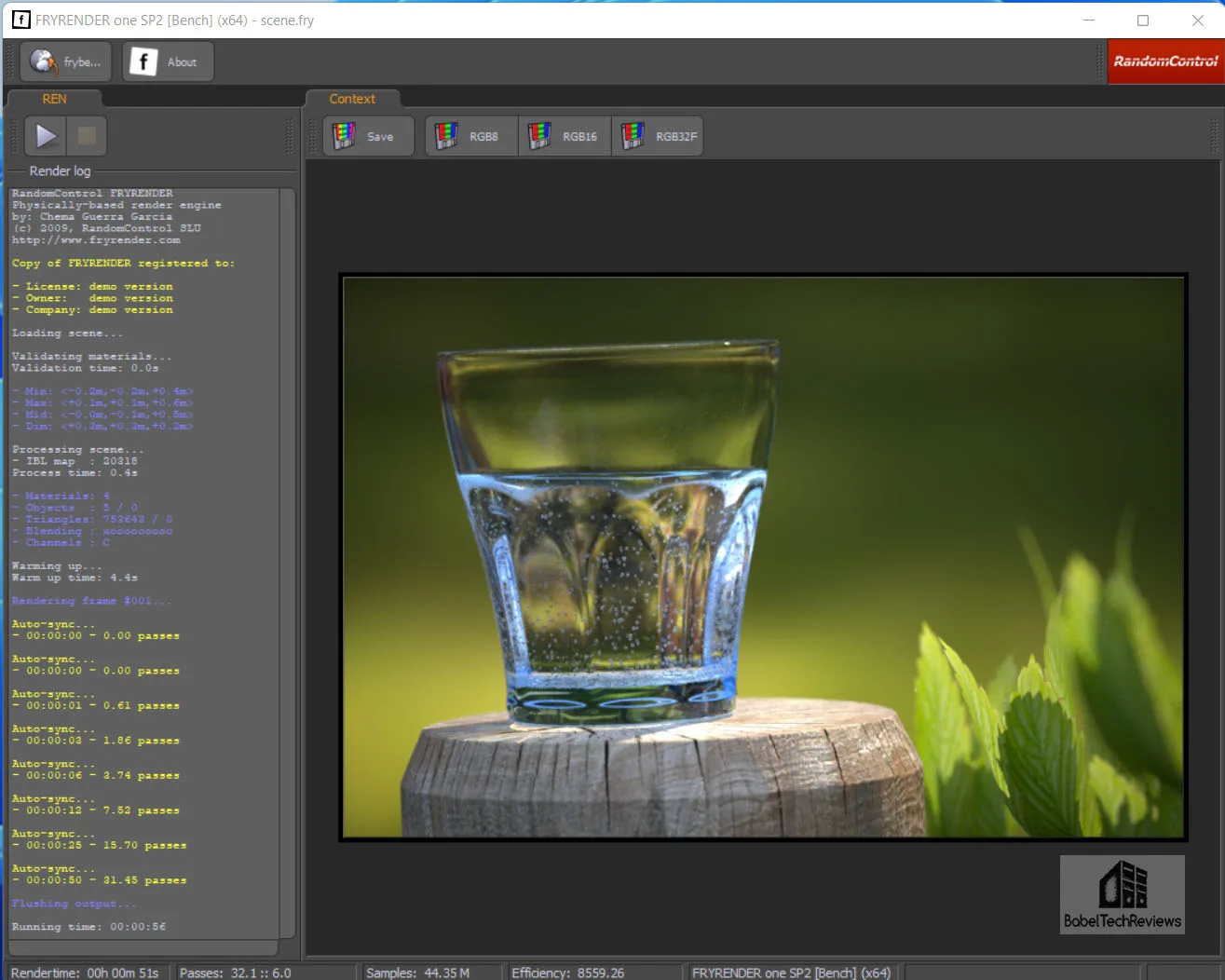Open the About dialog
Screen dimensions: 1225x980
[x=169, y=61]
